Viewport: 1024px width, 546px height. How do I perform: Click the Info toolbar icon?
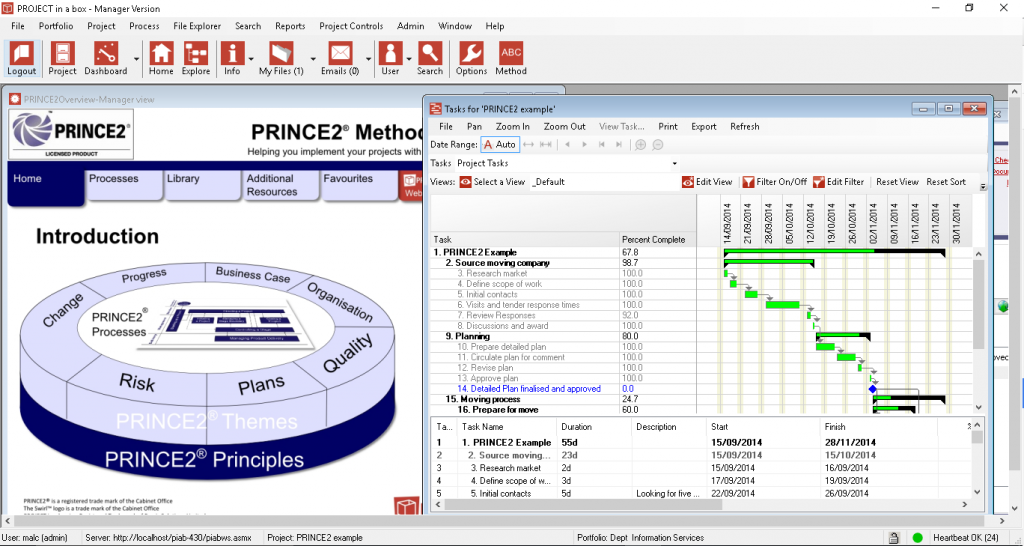[x=232, y=59]
